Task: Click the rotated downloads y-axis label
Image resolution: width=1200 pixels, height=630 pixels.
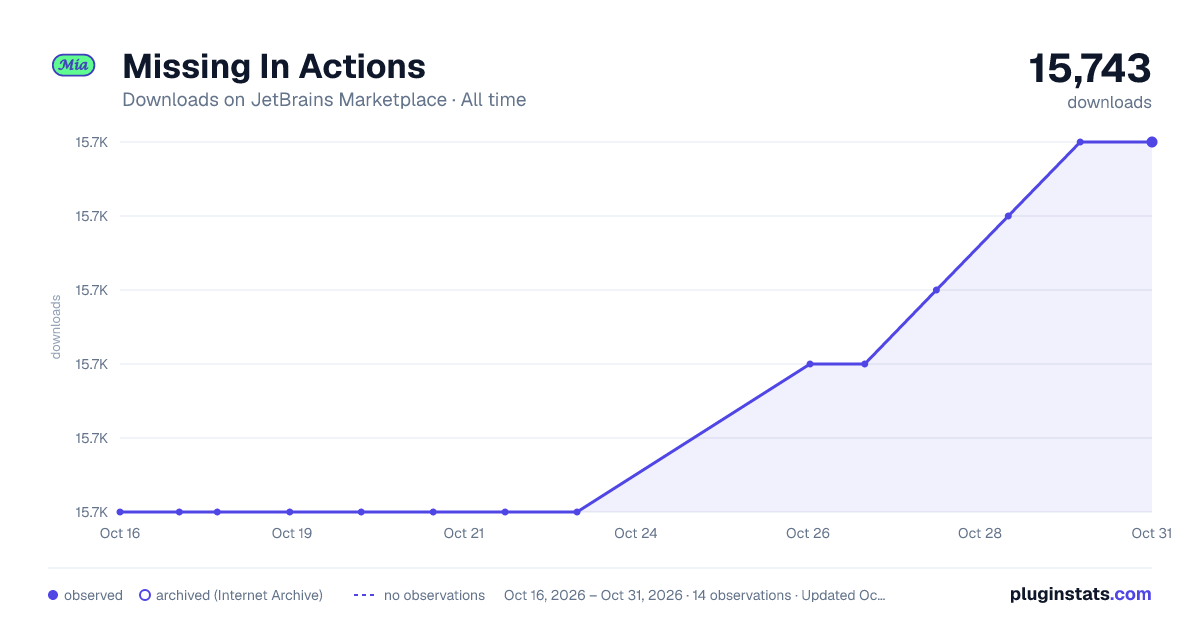Action: tap(56, 326)
